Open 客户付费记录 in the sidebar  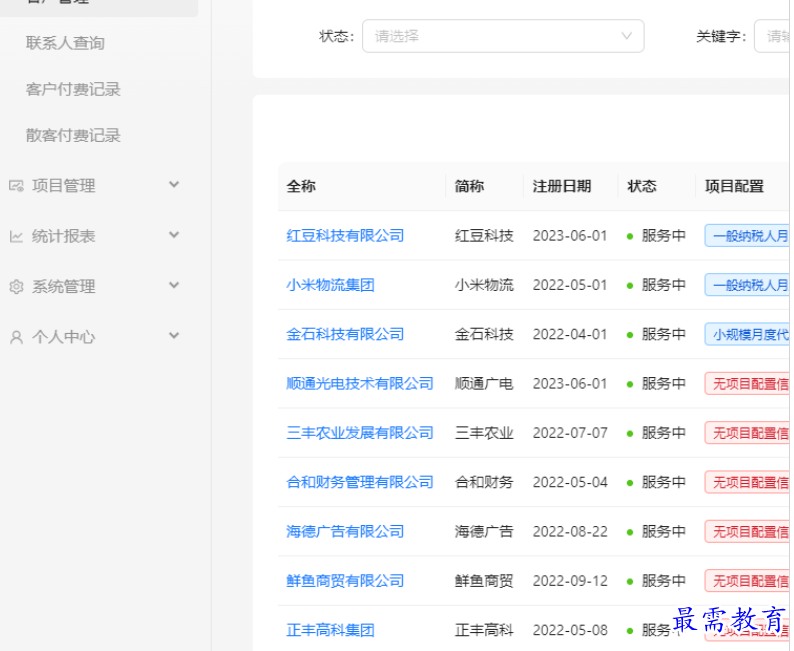[x=73, y=89]
